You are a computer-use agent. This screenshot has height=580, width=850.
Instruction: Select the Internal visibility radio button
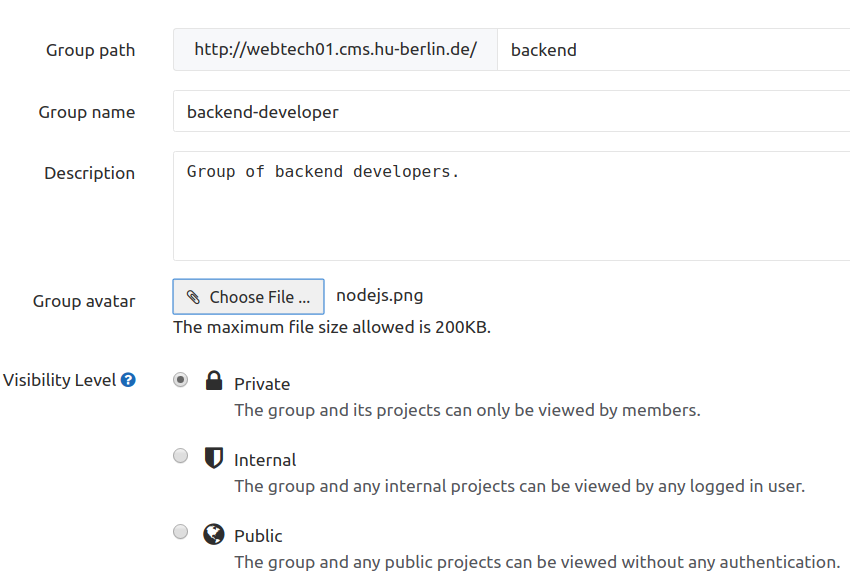tap(180, 456)
